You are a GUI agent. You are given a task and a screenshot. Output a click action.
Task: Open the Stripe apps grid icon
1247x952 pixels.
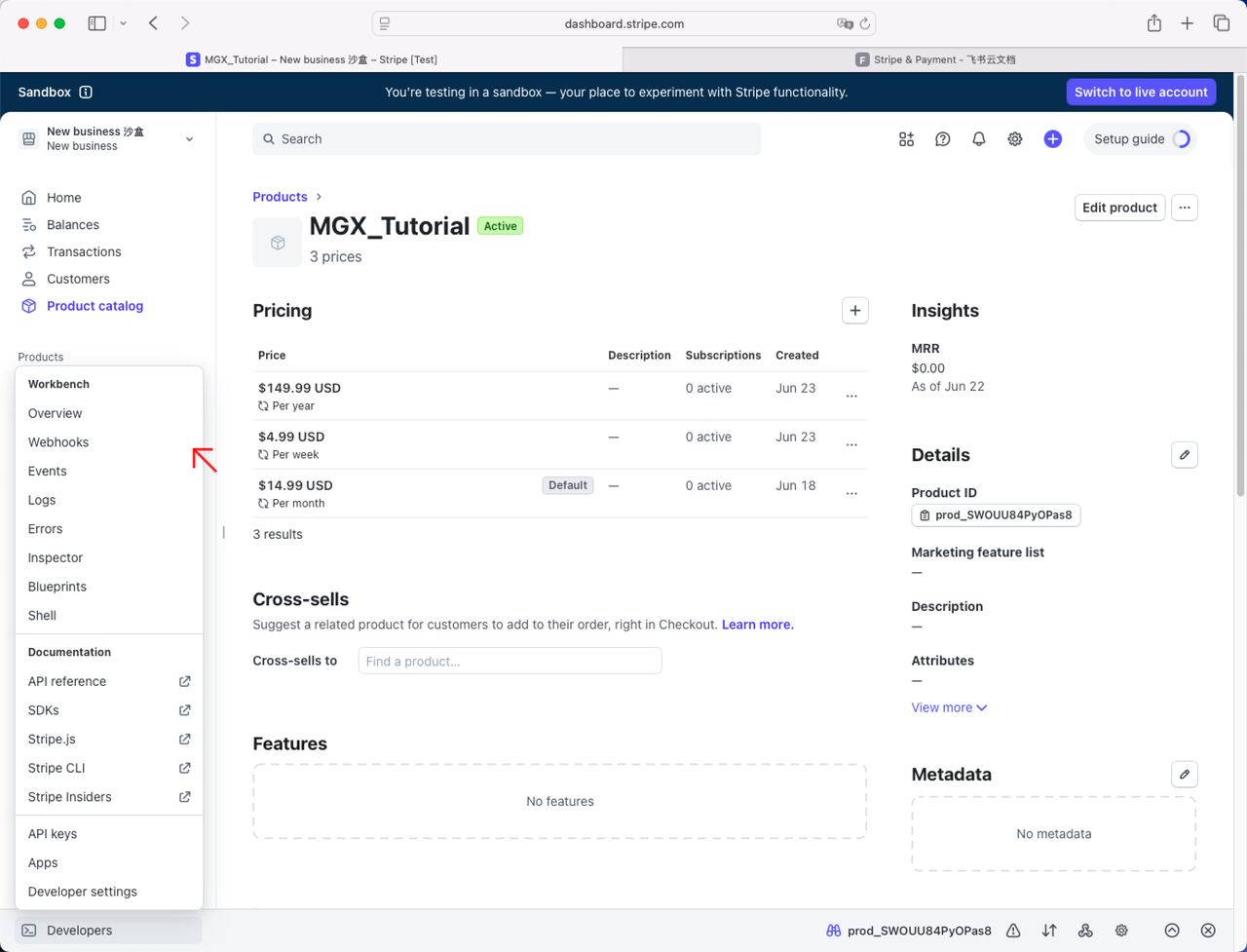pos(906,139)
